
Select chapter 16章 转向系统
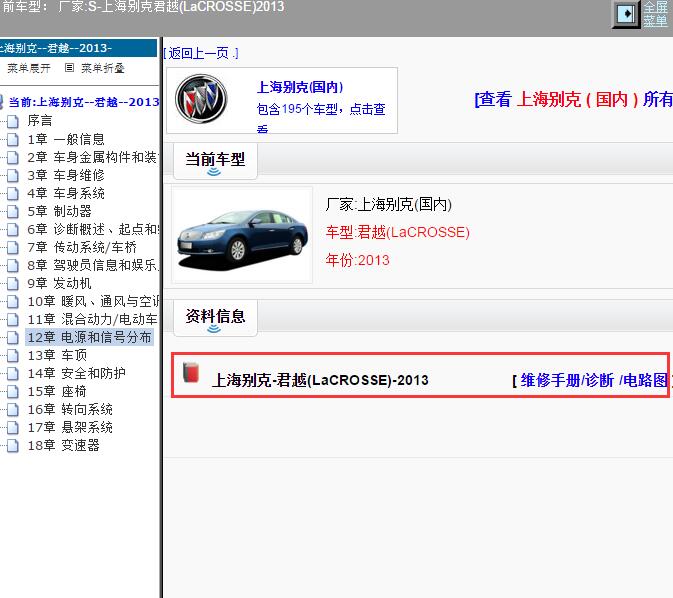click(70, 410)
